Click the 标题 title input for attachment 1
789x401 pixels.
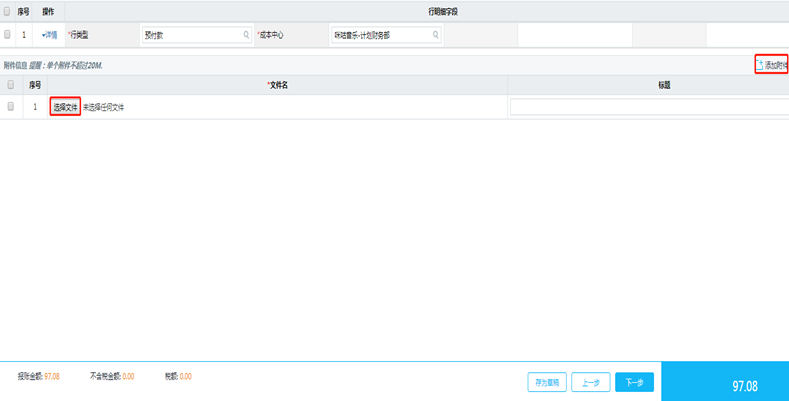click(x=650, y=107)
